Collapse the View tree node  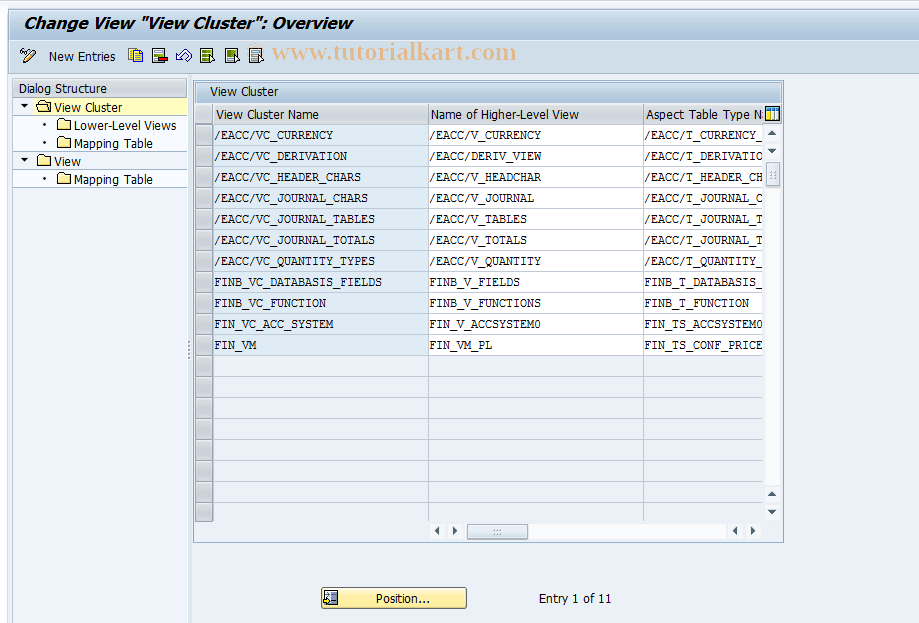[23, 161]
